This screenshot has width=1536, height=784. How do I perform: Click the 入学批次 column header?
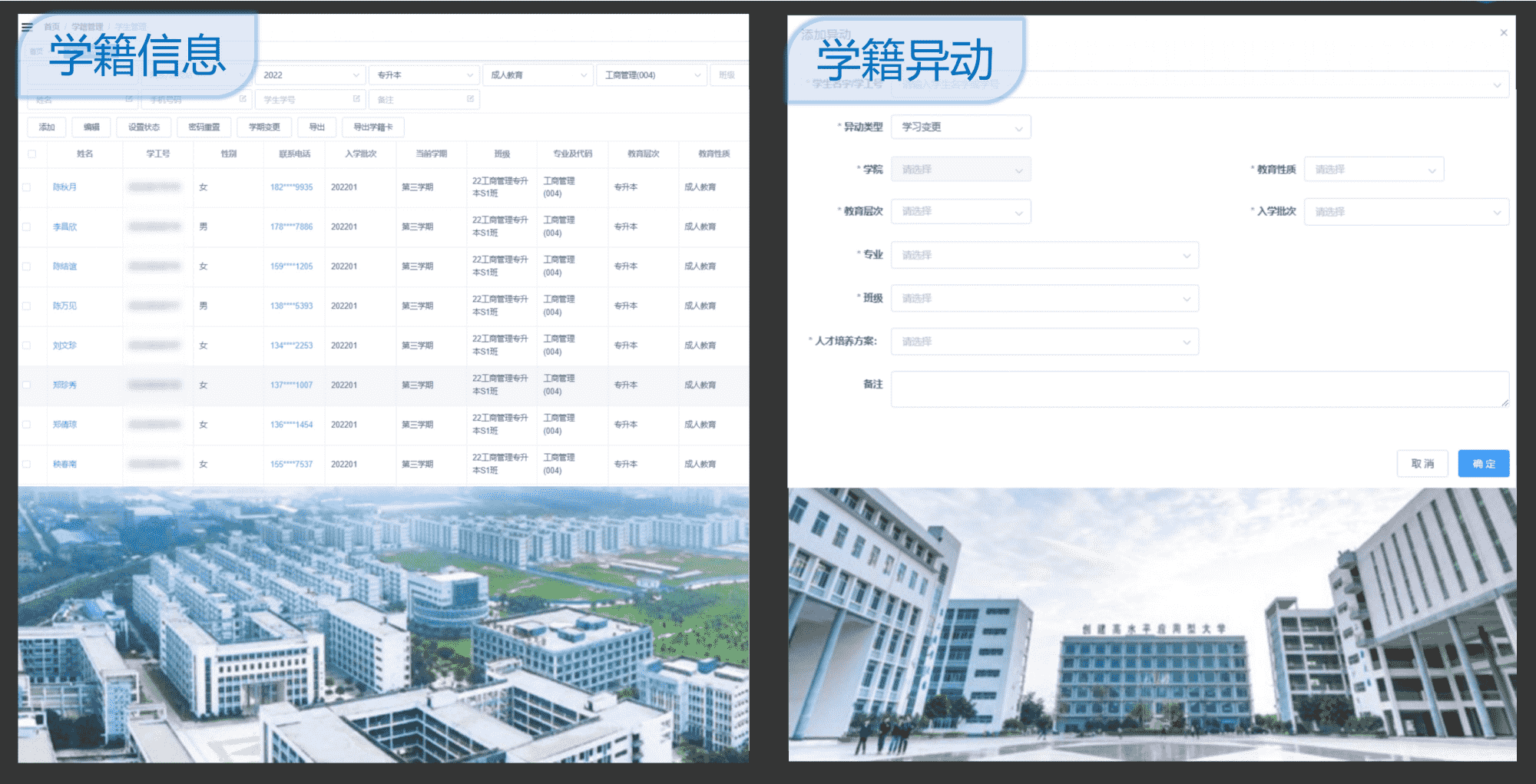(x=361, y=154)
